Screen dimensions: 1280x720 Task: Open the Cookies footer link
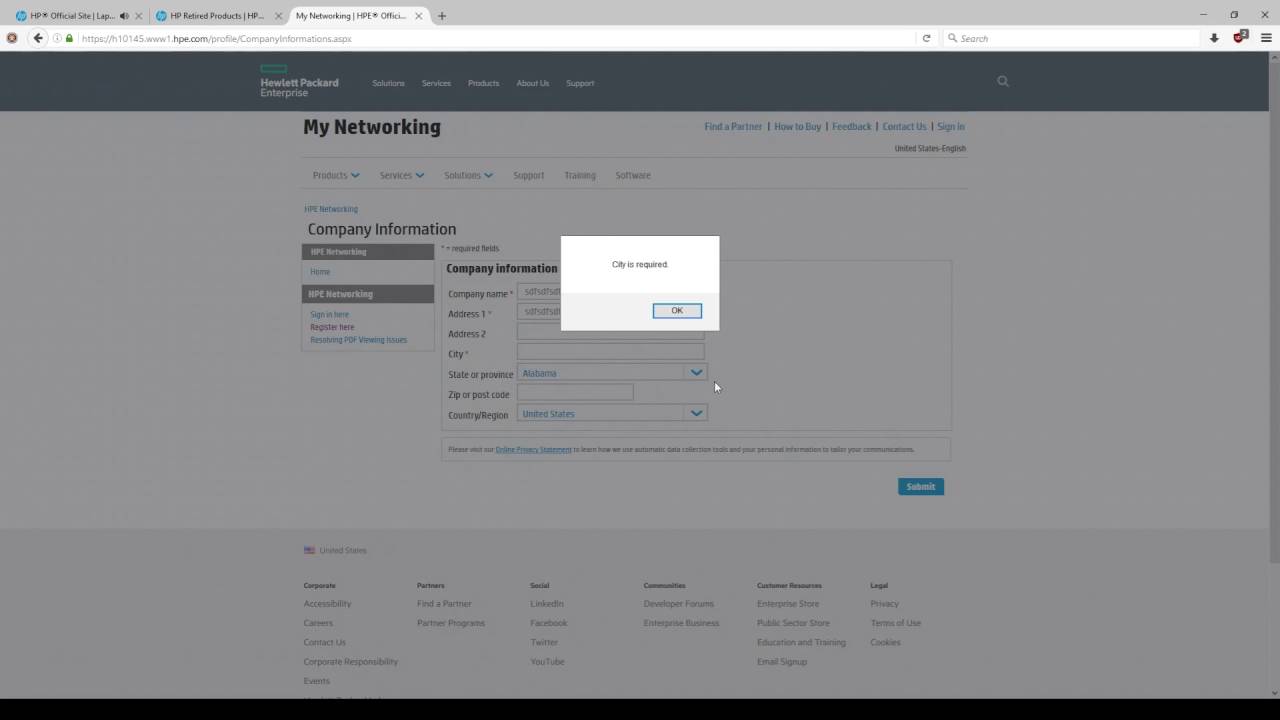pyautogui.click(x=885, y=642)
